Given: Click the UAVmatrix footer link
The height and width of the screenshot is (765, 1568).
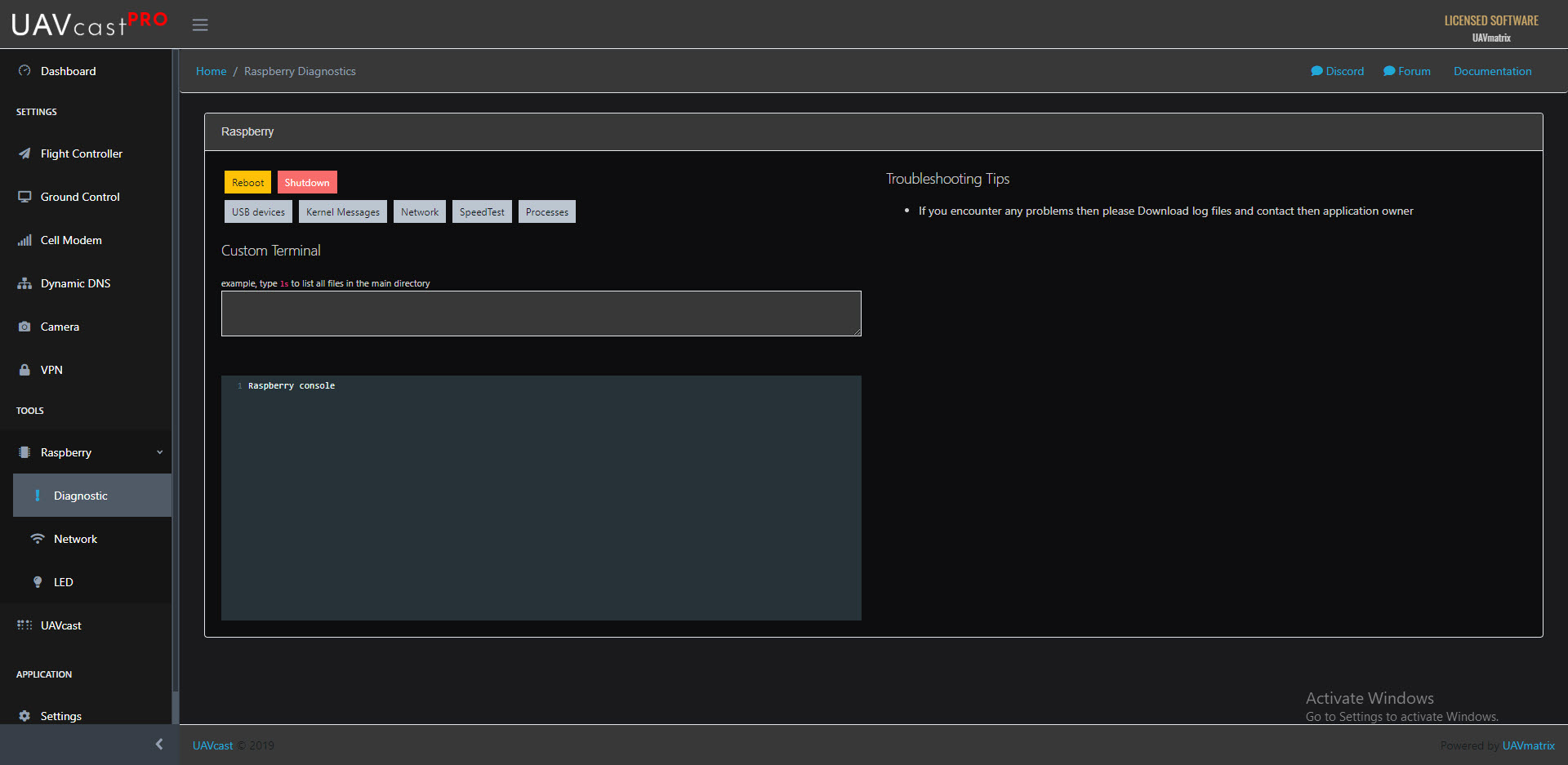Looking at the screenshot, I should click(x=1528, y=745).
